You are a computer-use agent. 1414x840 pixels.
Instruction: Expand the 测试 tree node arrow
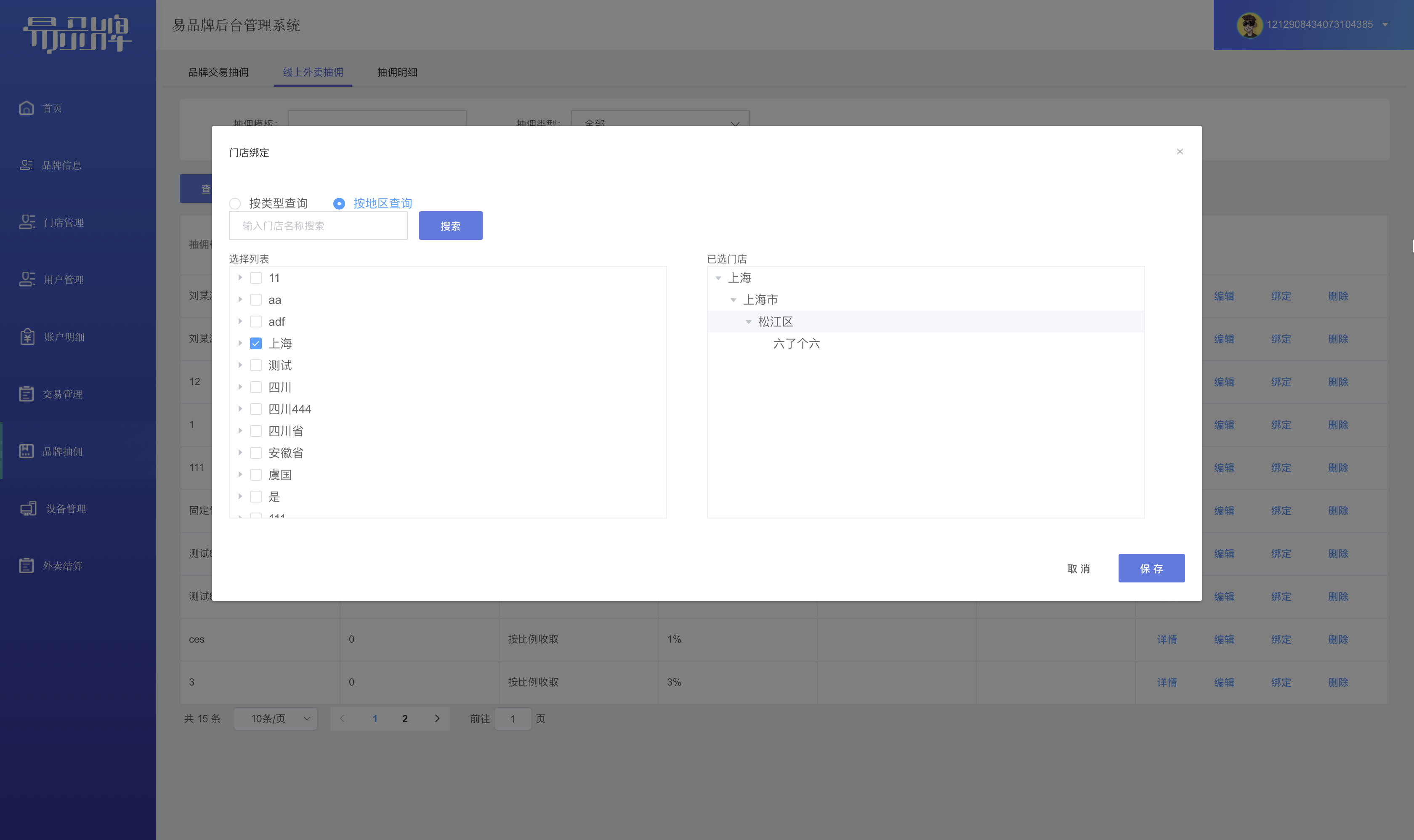click(x=240, y=365)
